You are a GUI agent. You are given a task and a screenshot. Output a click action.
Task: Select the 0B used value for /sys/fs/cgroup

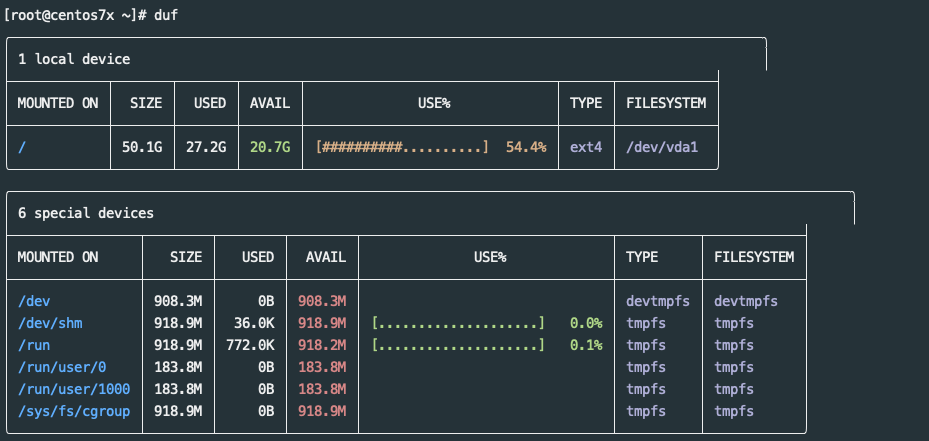pos(266,411)
